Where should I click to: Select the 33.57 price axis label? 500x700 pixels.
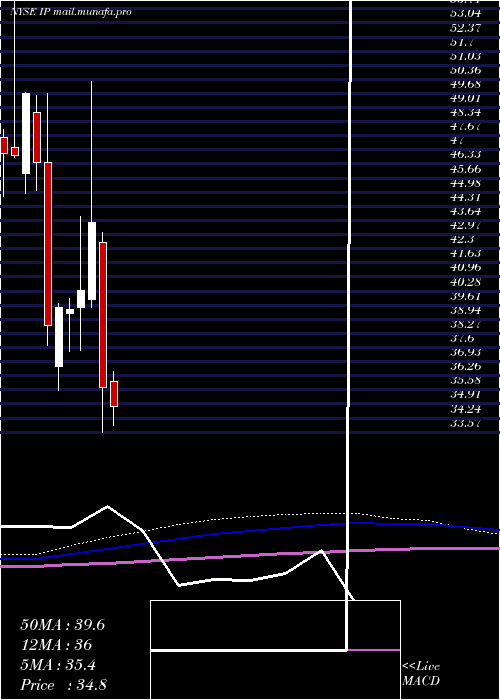pyautogui.click(x=465, y=423)
